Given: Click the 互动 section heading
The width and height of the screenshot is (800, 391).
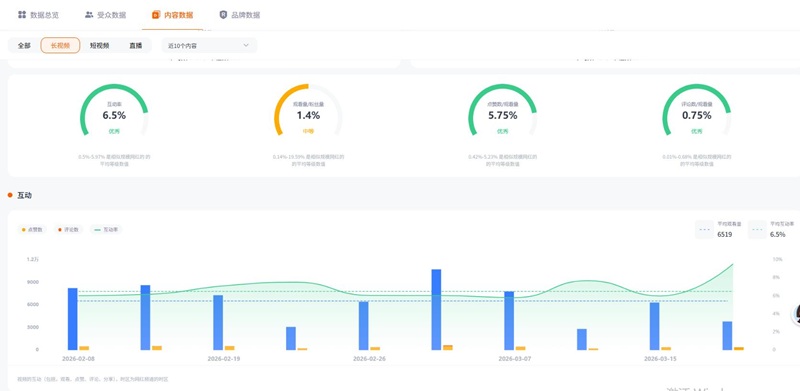Looking at the screenshot, I should pos(24,196).
